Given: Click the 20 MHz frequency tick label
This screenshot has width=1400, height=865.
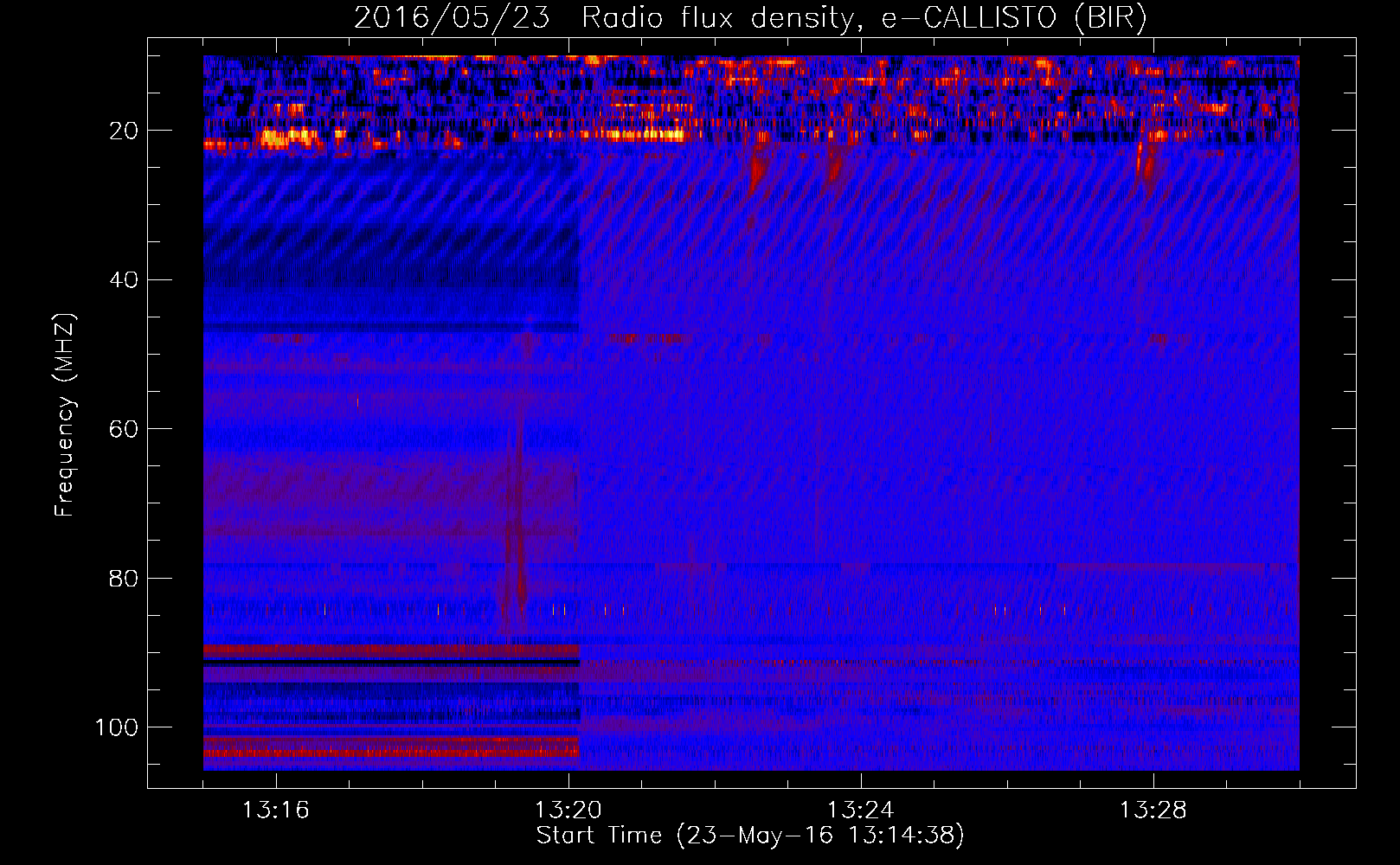Looking at the screenshot, I should point(124,131).
